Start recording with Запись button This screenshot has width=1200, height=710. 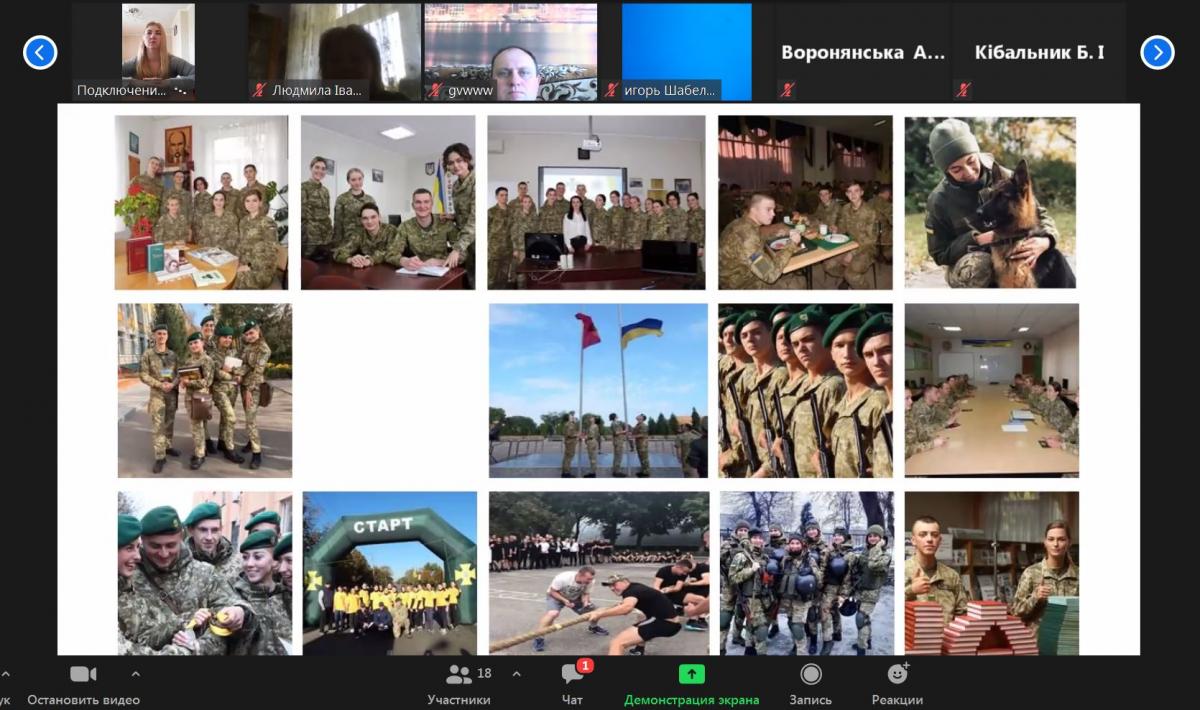(x=811, y=674)
